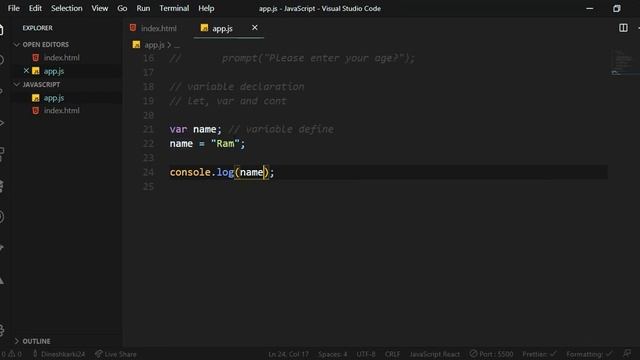The image size is (640, 360).
Task: Click line number 23 in the gutter
Action: 149,158
